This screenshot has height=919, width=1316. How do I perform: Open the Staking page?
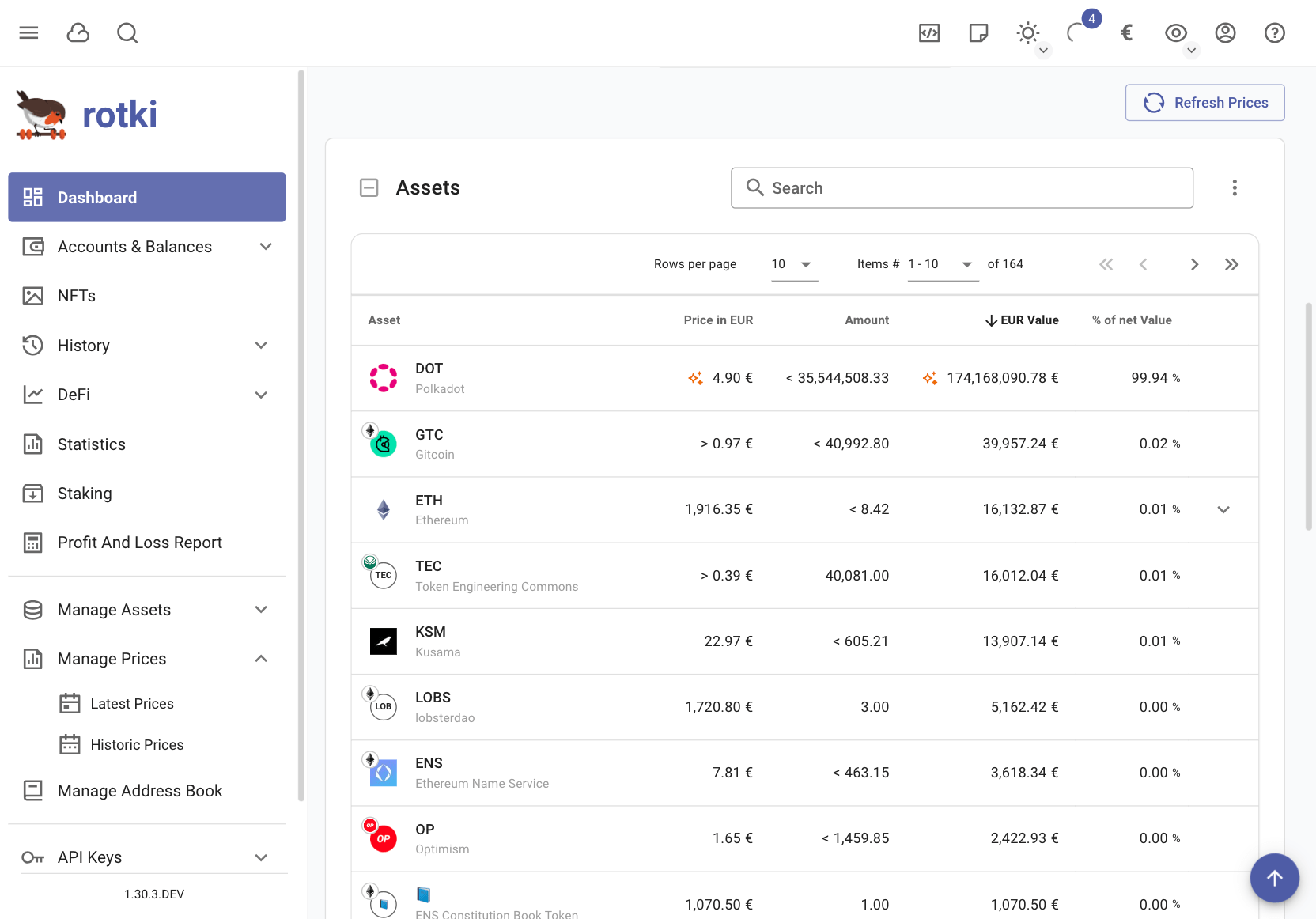pyautogui.click(x=147, y=494)
